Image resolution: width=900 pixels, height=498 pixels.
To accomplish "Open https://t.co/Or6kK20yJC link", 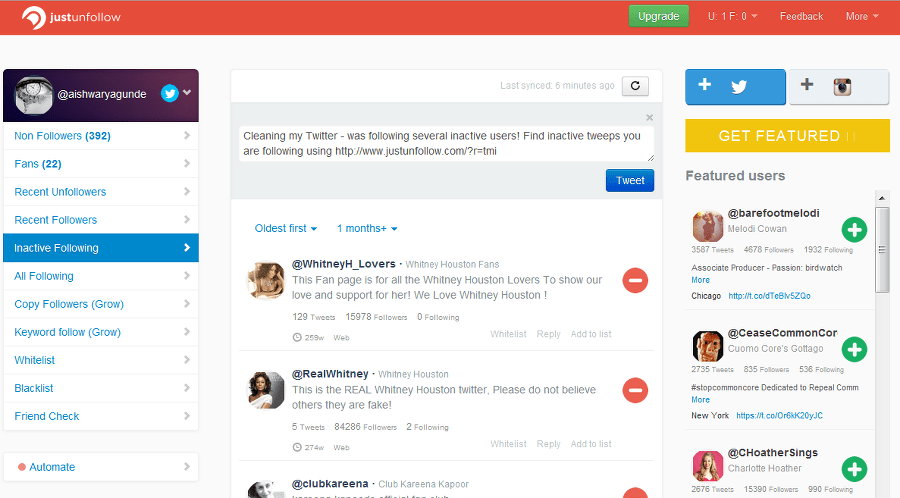I will (x=779, y=415).
